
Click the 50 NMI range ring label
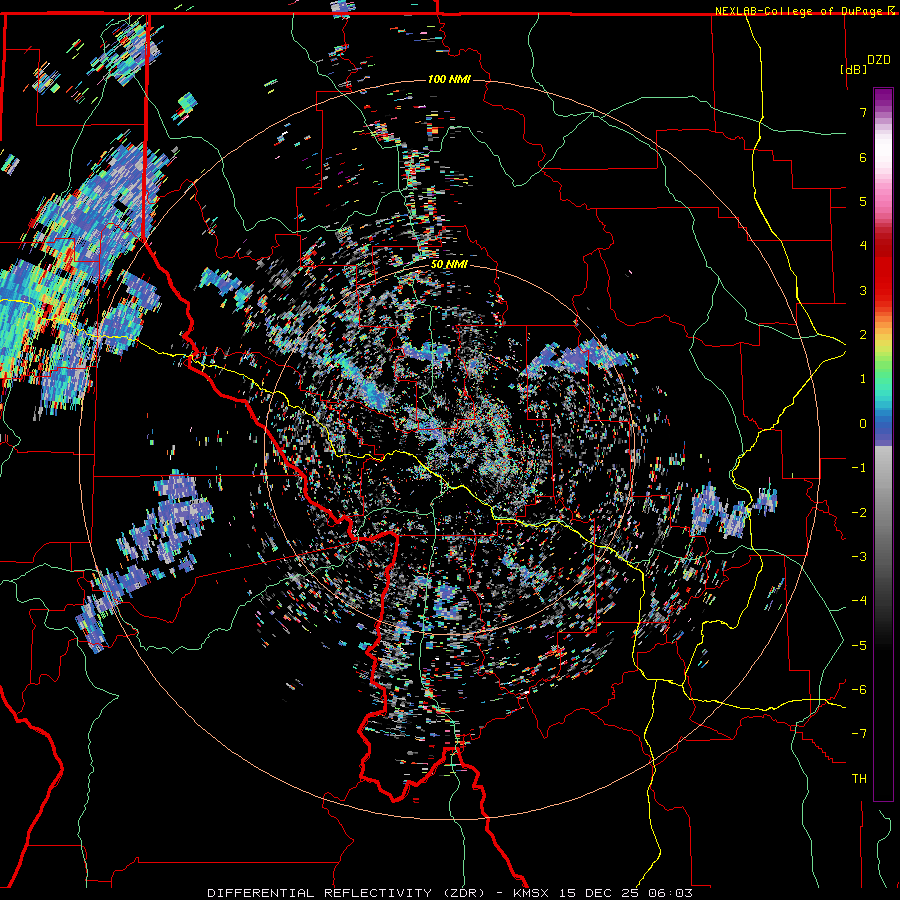449,265
